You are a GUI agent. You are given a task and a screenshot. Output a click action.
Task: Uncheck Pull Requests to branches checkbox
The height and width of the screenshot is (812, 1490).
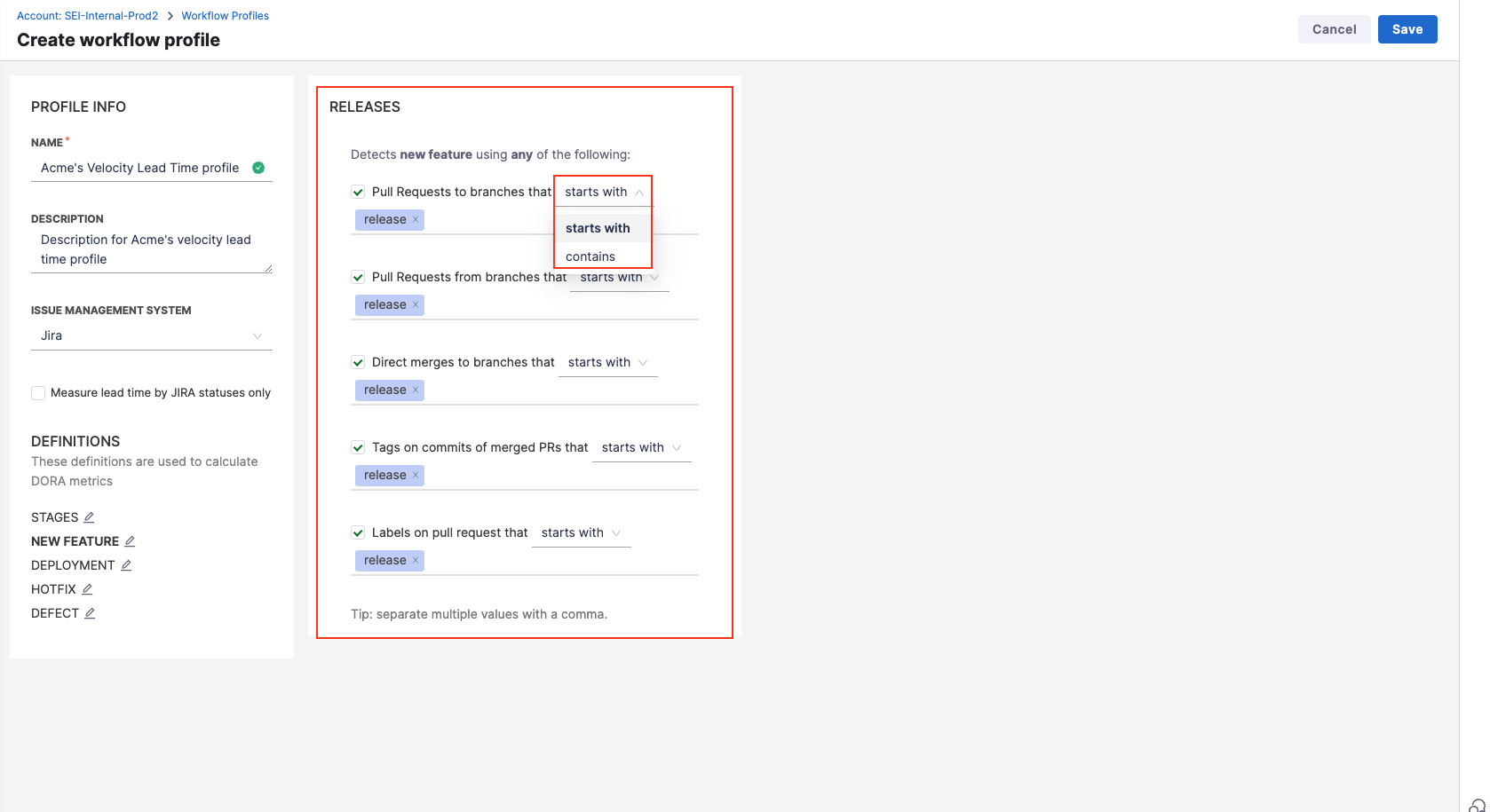(x=358, y=192)
